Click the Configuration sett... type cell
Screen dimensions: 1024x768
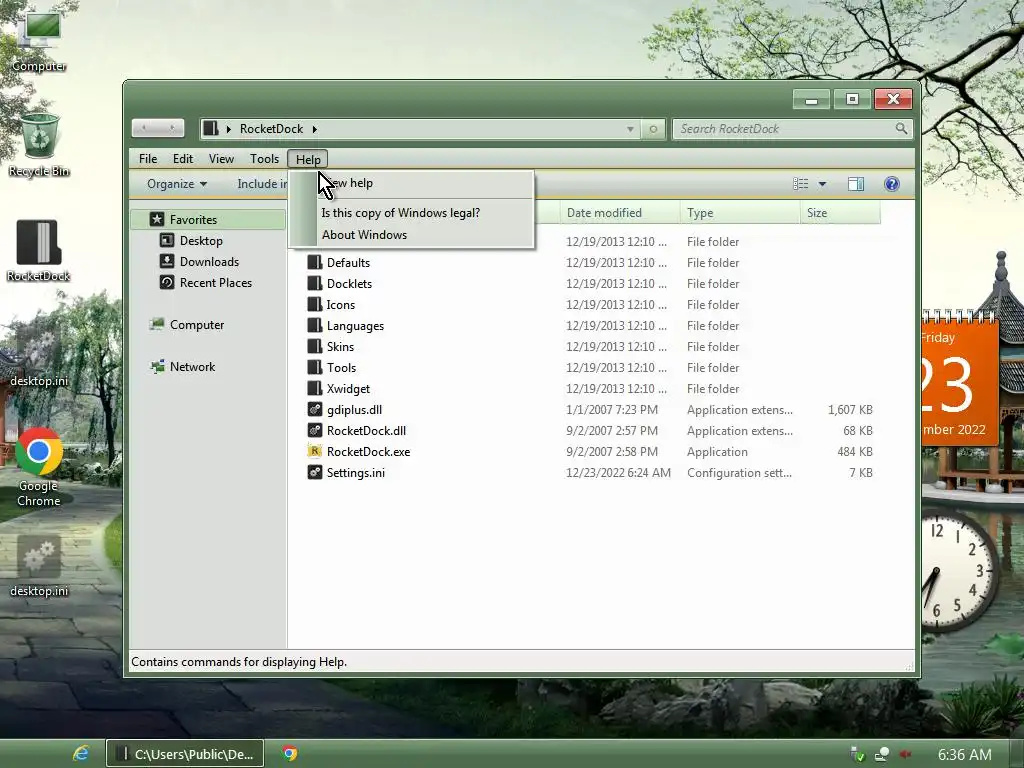(739, 472)
